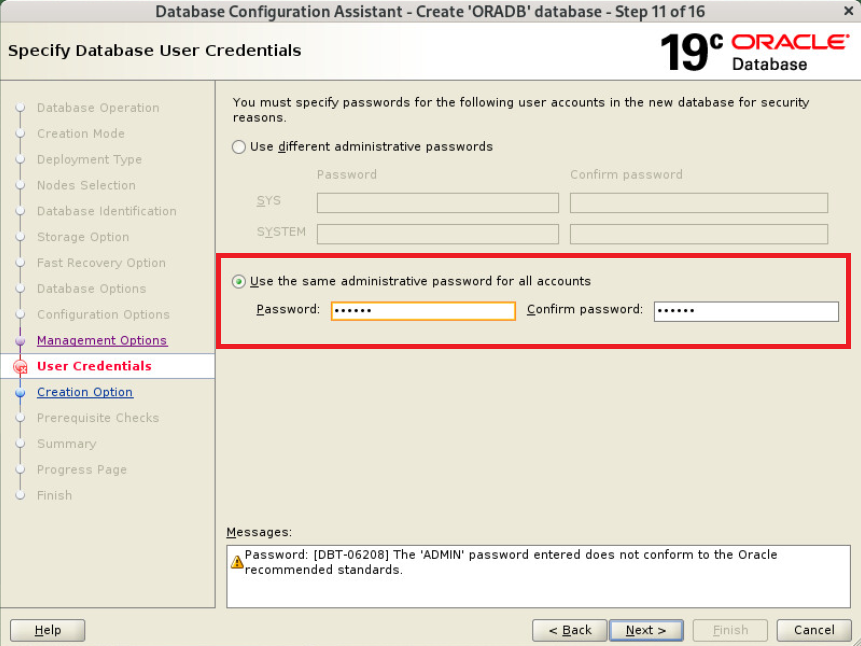The image size is (861, 646).
Task: Click the SYSTEM confirm password field
Action: tap(699, 234)
